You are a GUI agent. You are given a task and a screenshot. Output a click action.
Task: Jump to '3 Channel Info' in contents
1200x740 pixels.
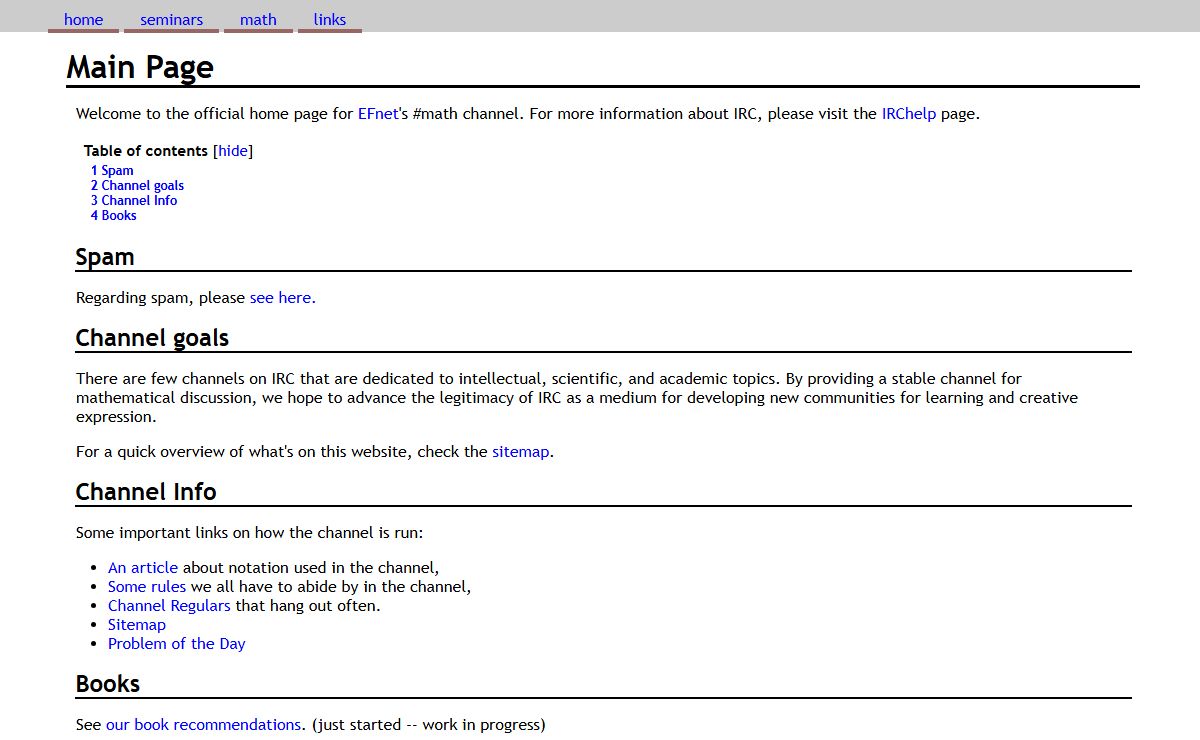134,201
